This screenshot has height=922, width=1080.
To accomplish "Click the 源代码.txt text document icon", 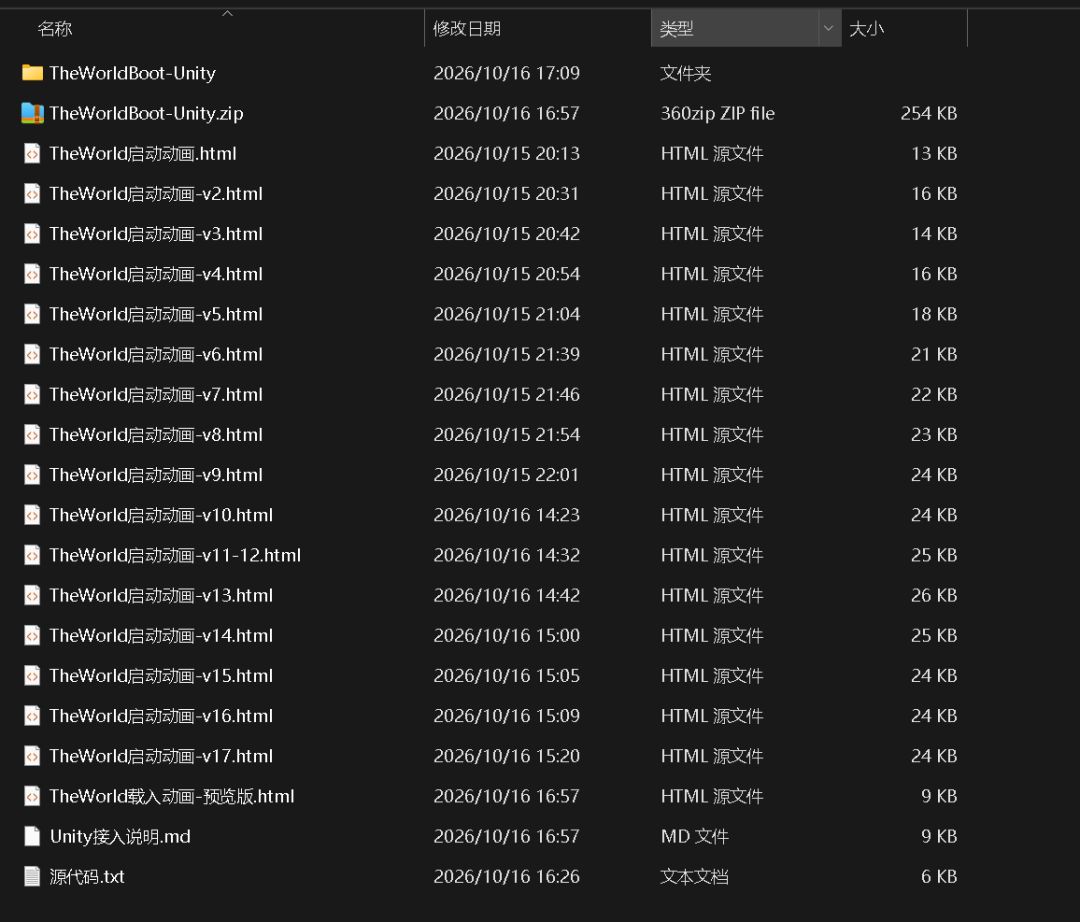I will point(32,877).
